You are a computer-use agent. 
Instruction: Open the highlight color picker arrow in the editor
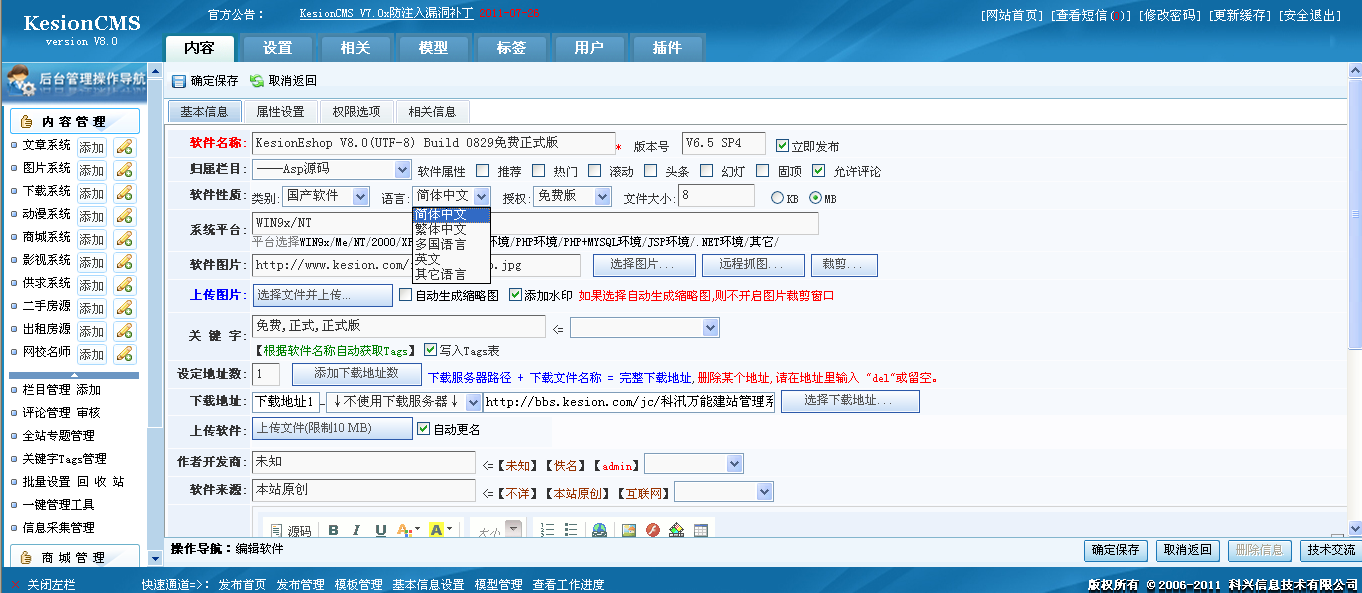450,530
